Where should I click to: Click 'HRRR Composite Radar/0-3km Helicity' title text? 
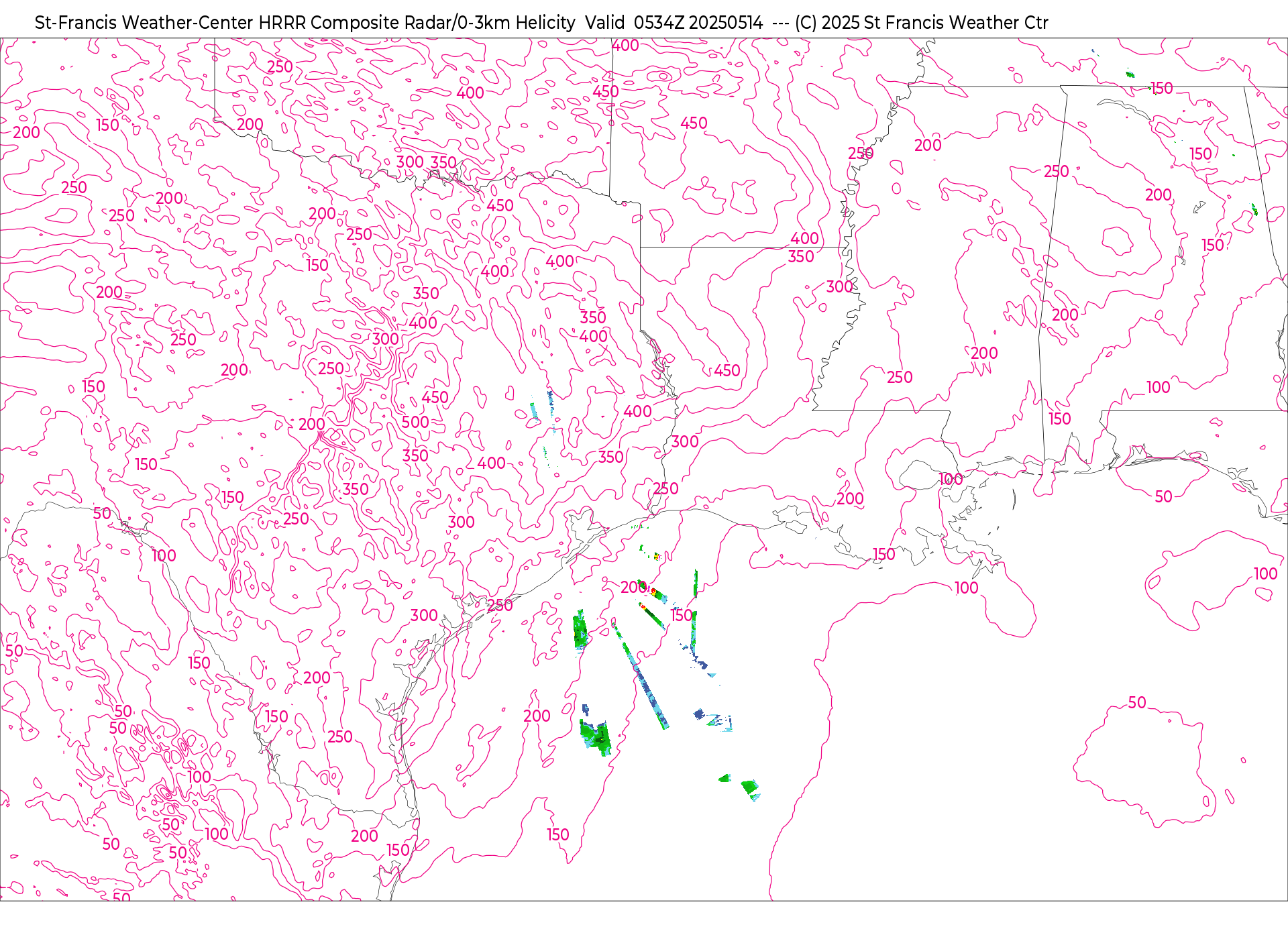(417, 23)
